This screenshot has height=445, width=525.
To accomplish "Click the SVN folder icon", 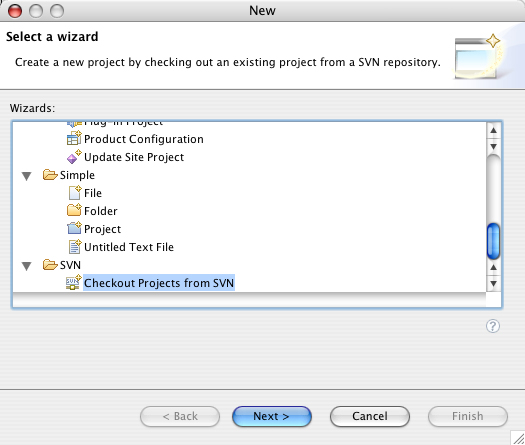I will 50,265.
